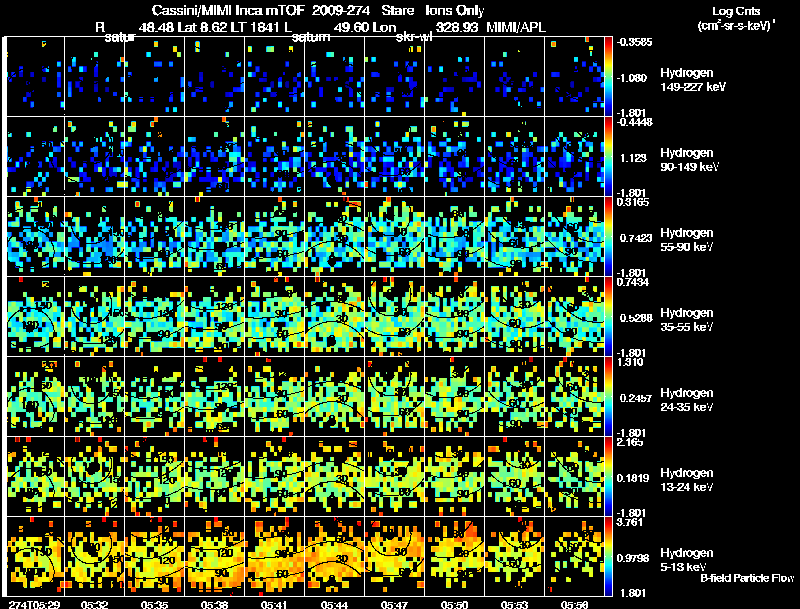Click the Hydrogen 13-24 keV row label
Screen dimensions: 800x609
(687, 480)
